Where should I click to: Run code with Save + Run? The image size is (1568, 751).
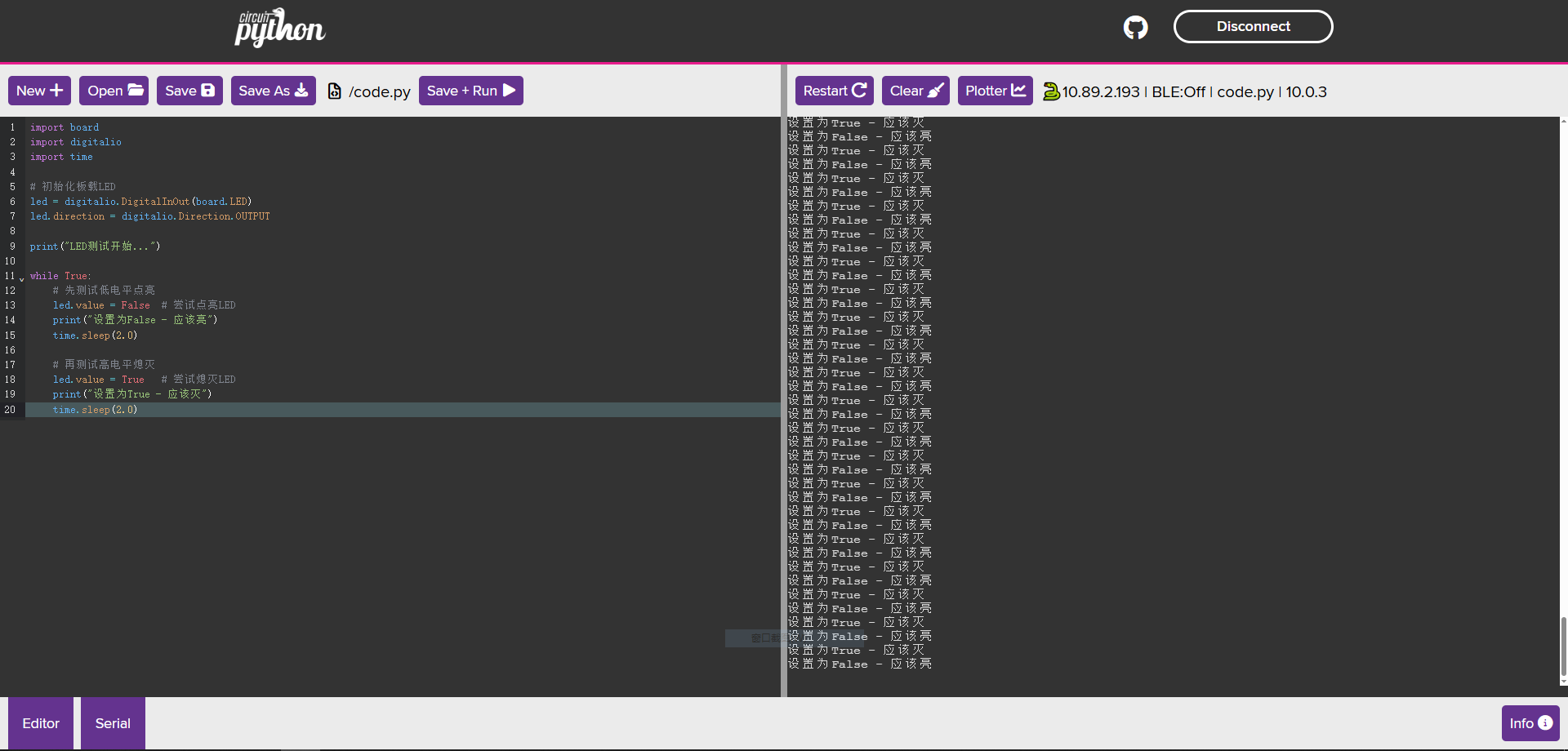(470, 91)
